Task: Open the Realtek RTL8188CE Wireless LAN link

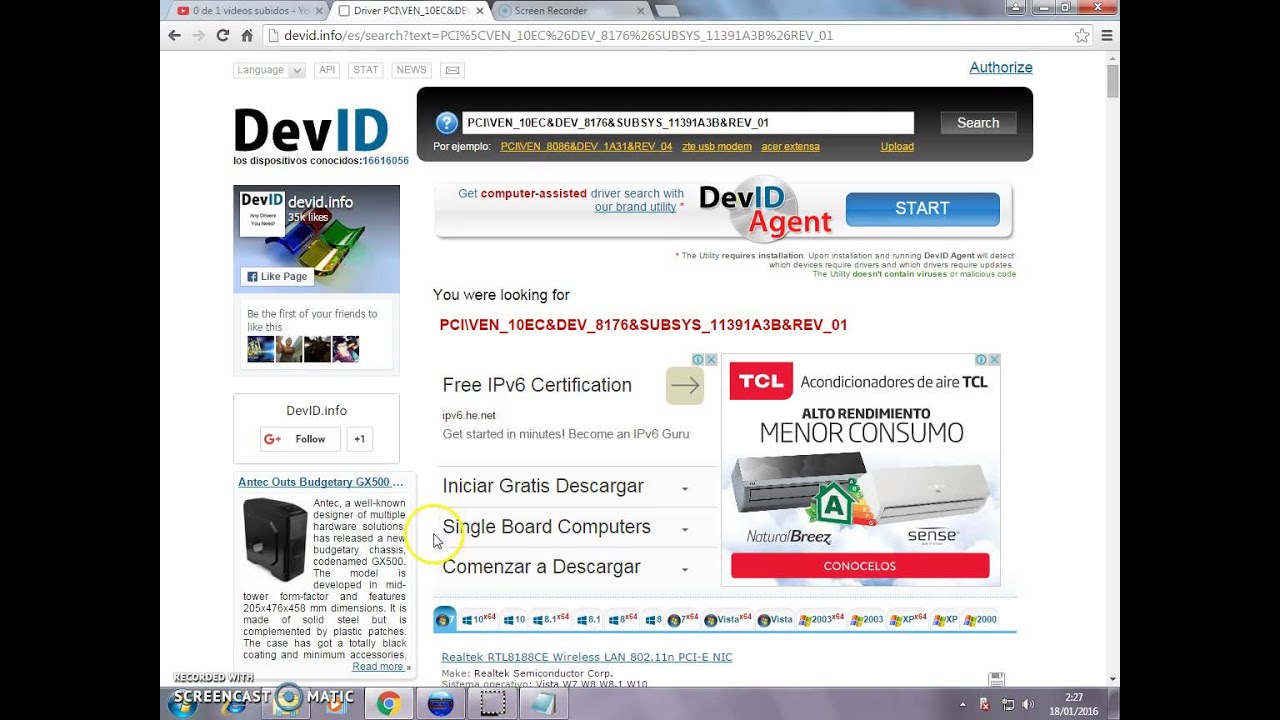Action: pos(587,657)
